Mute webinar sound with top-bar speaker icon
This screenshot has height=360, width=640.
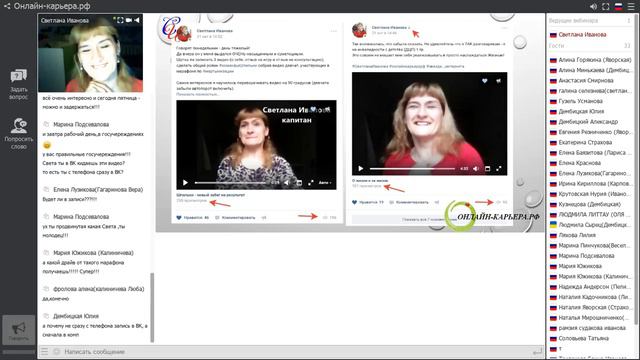pyautogui.click(x=593, y=7)
